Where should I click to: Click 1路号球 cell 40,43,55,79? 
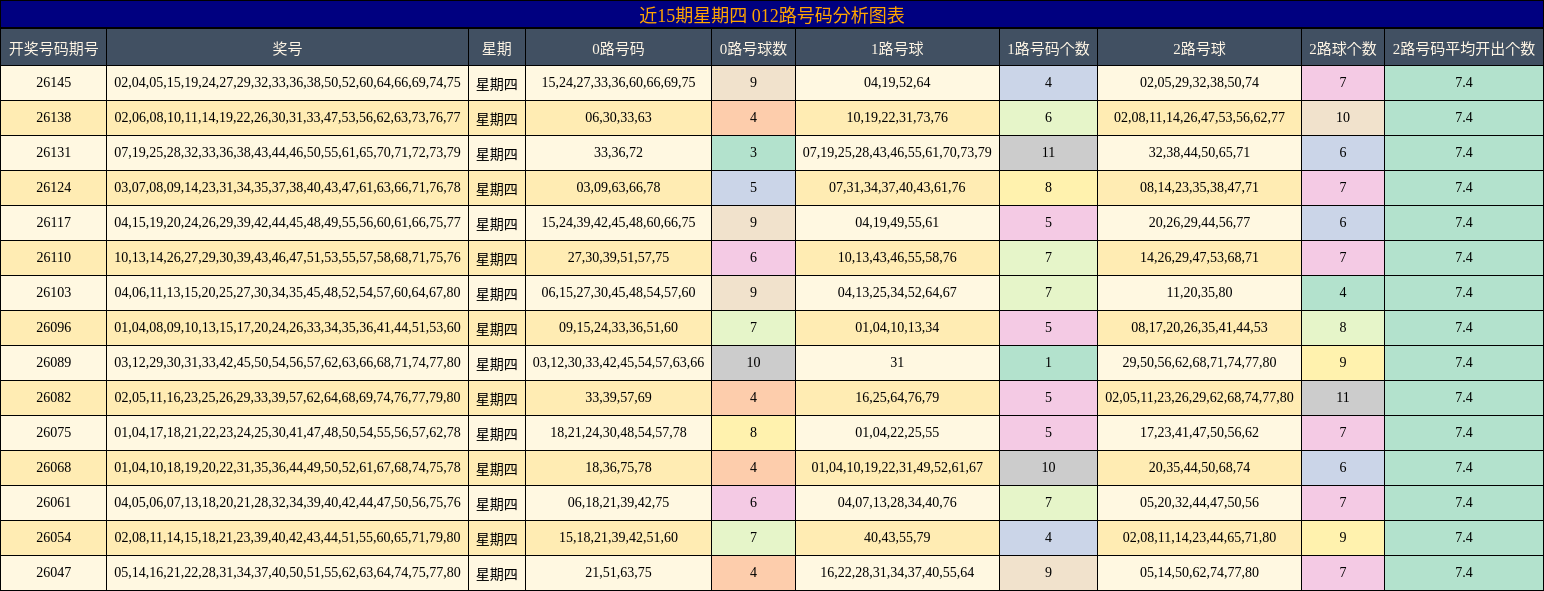pos(897,538)
